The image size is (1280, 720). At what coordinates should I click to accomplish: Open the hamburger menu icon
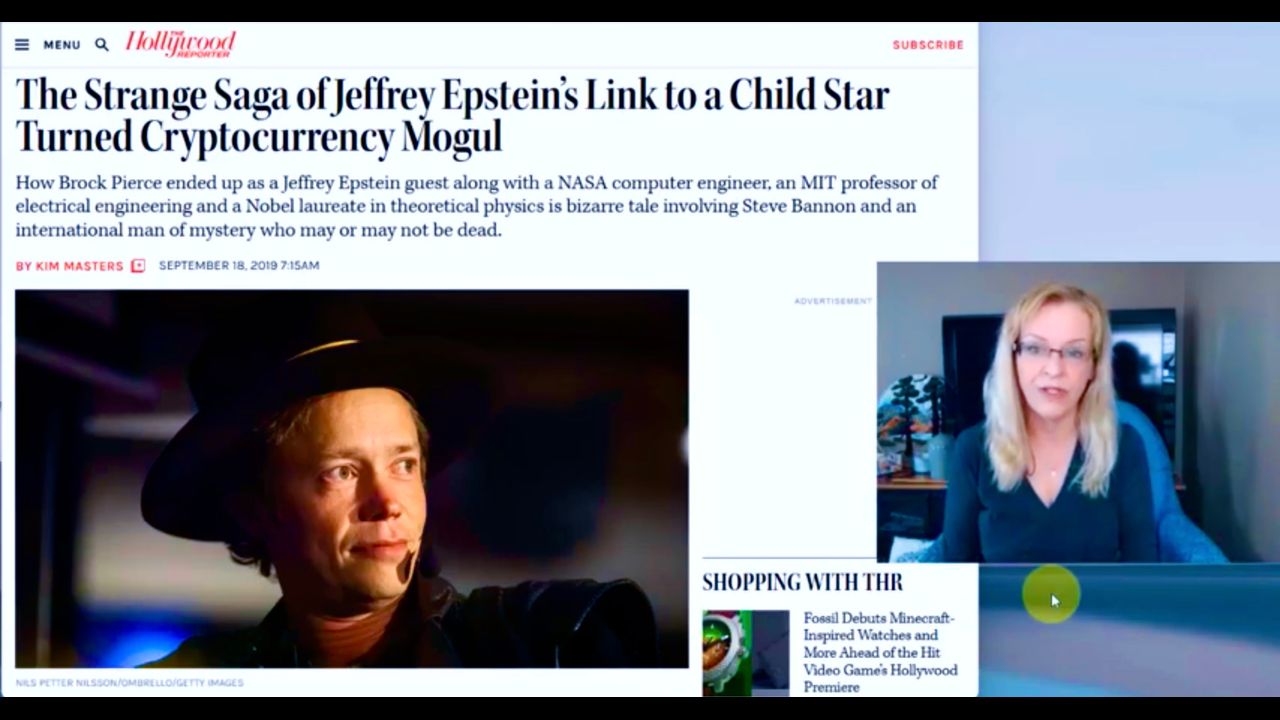[22, 45]
